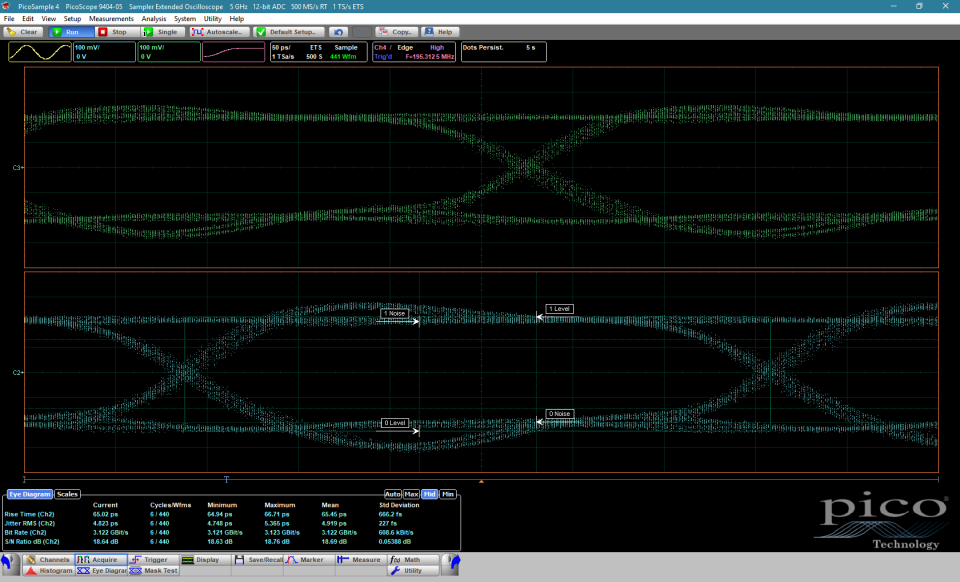Open the Utility menu in the menu bar
Viewport: 960px width, 582px height.
click(212, 19)
